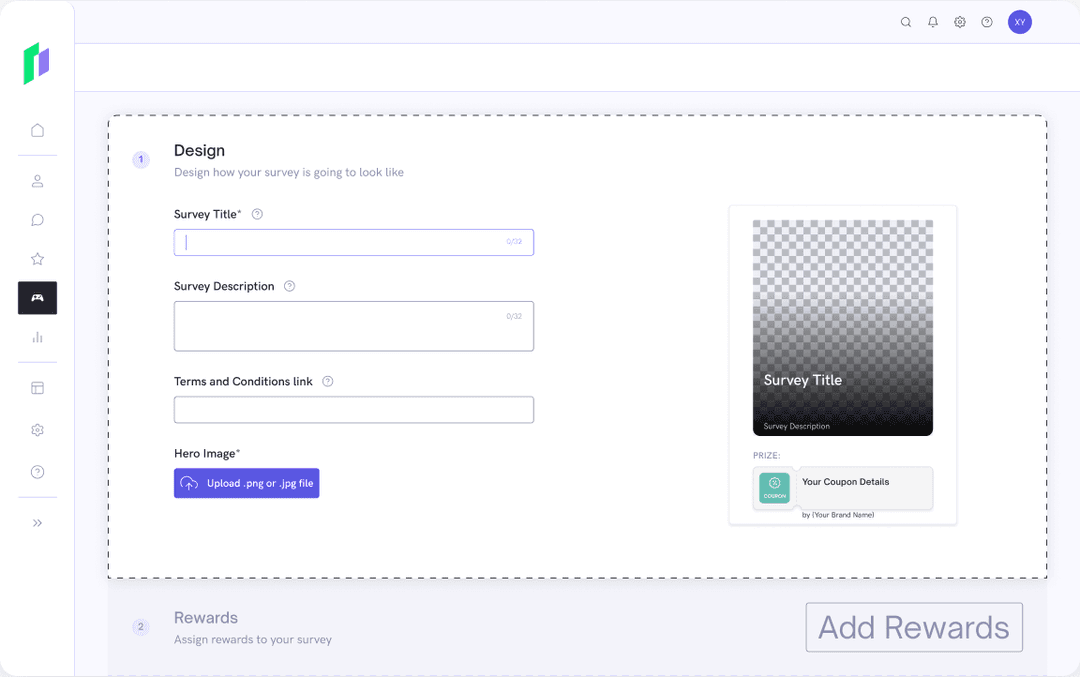1080x677 pixels.
Task: Click the Add Rewards button
Action: [914, 627]
